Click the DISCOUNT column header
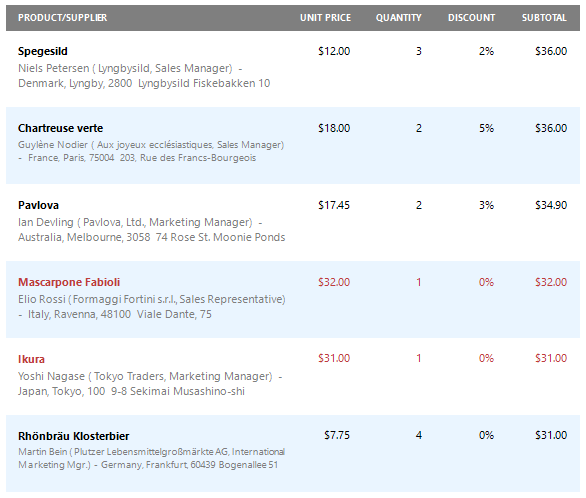586x498 pixels. click(471, 18)
